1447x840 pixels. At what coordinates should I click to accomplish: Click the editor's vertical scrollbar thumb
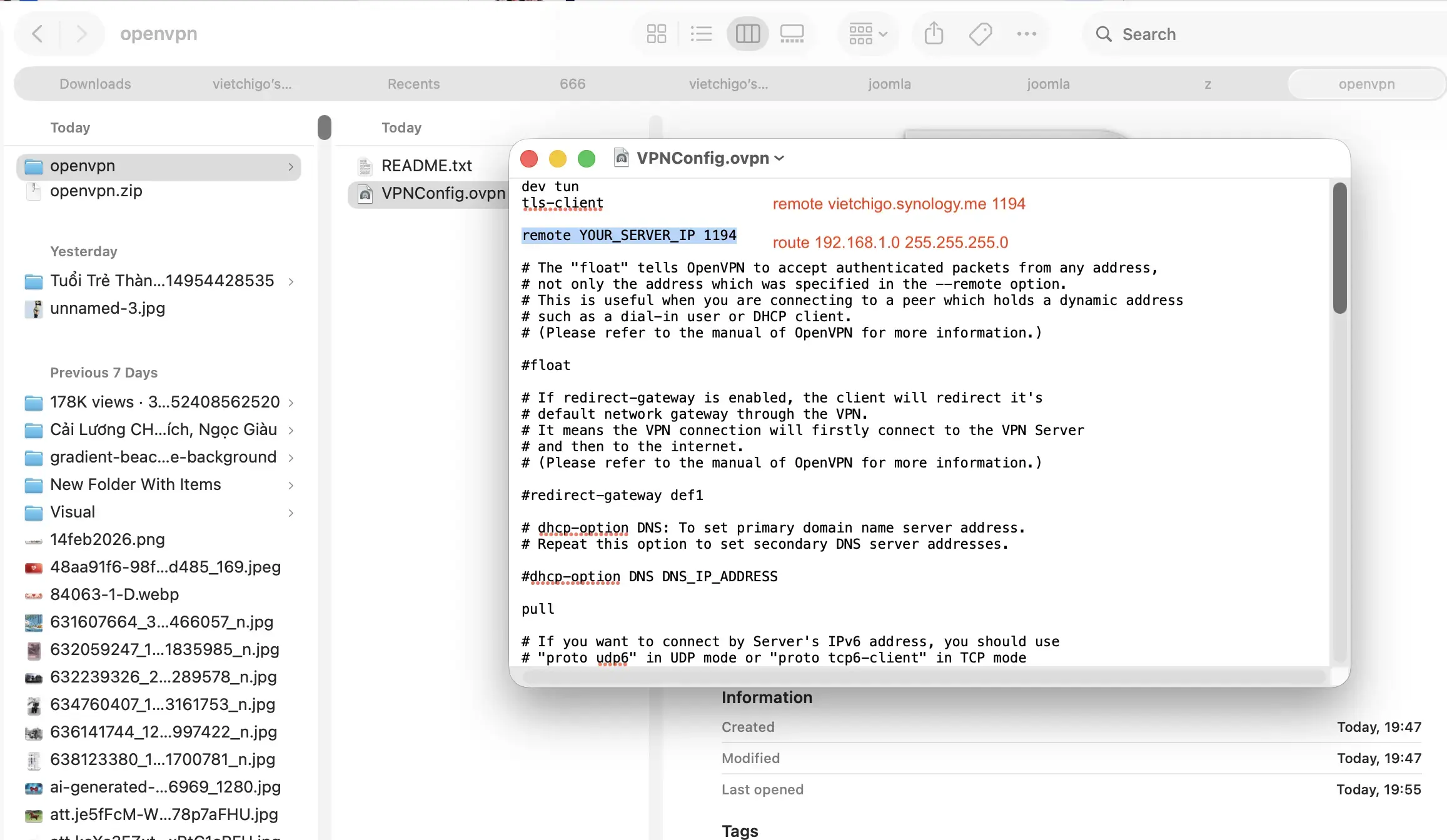1339,248
